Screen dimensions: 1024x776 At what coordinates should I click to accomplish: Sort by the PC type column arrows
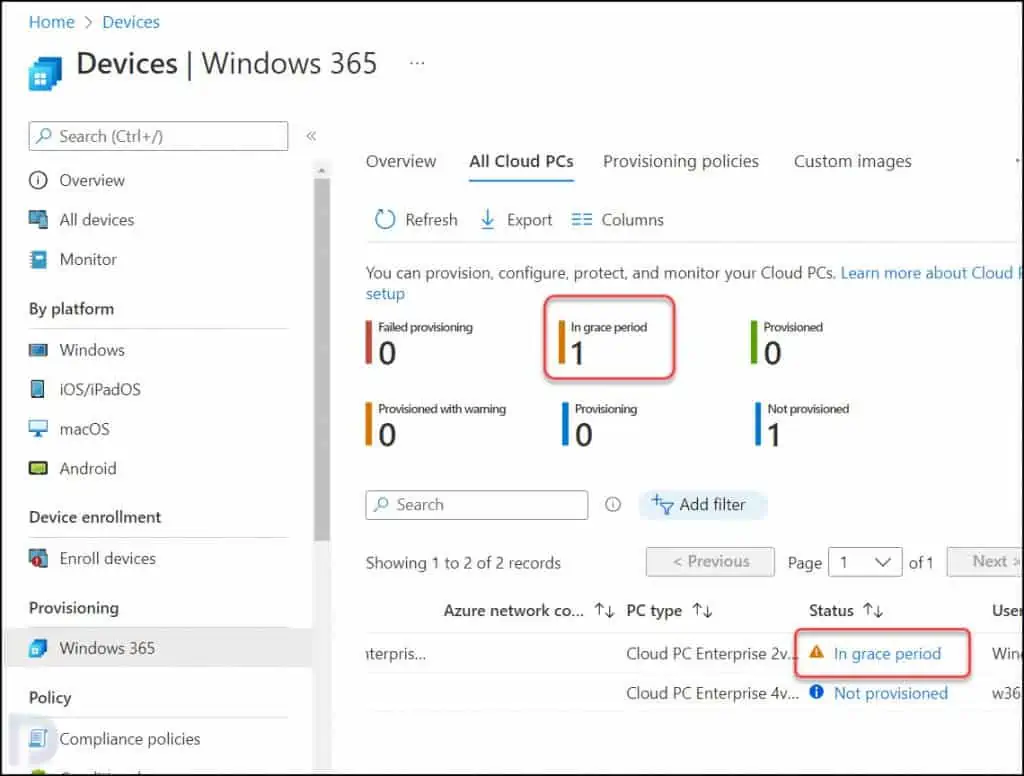pos(702,610)
